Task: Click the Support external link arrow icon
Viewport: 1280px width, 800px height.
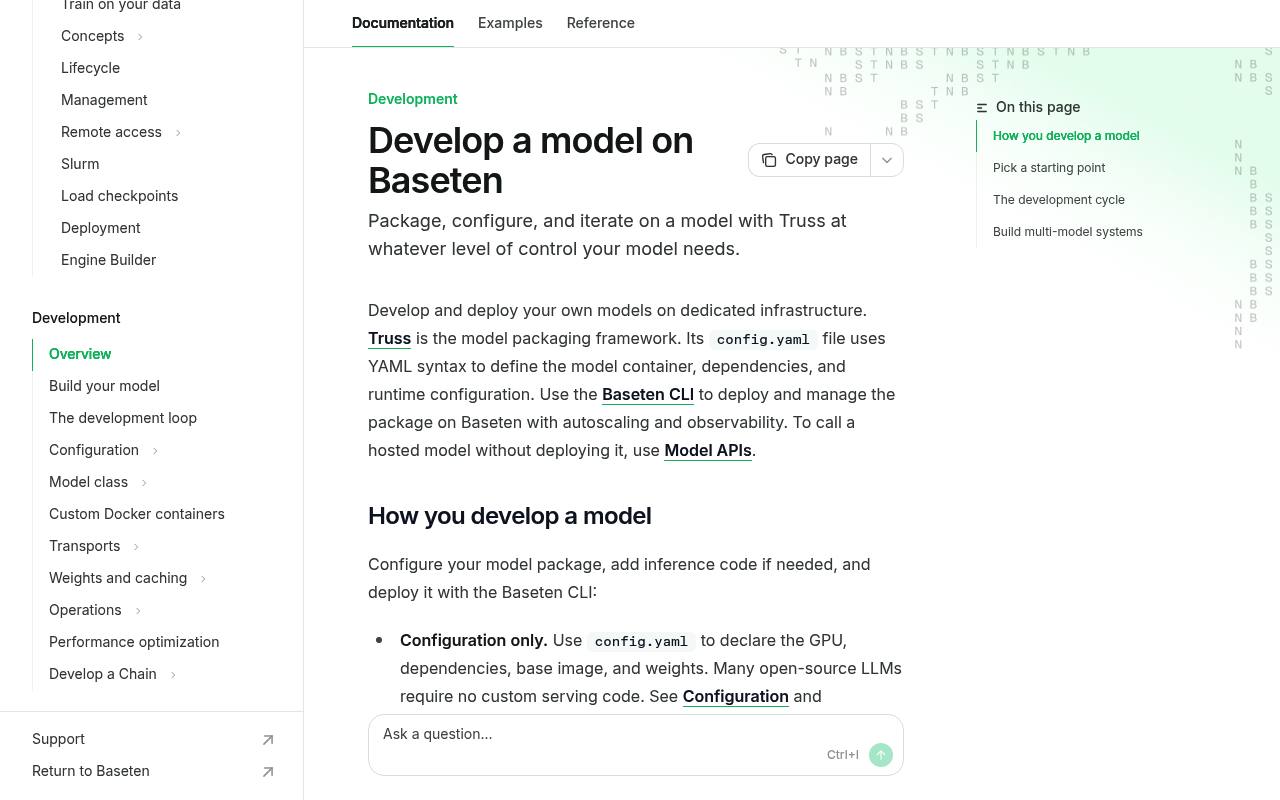Action: [268, 740]
